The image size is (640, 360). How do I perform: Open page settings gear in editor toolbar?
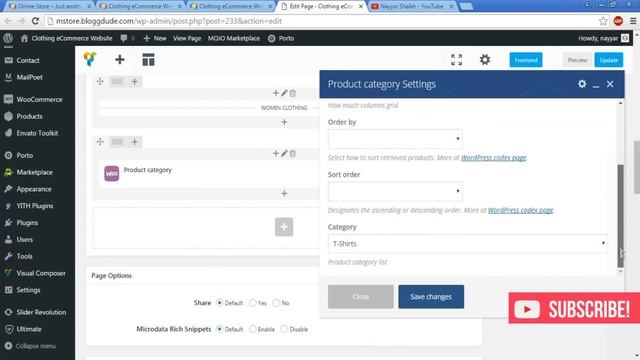[x=484, y=60]
